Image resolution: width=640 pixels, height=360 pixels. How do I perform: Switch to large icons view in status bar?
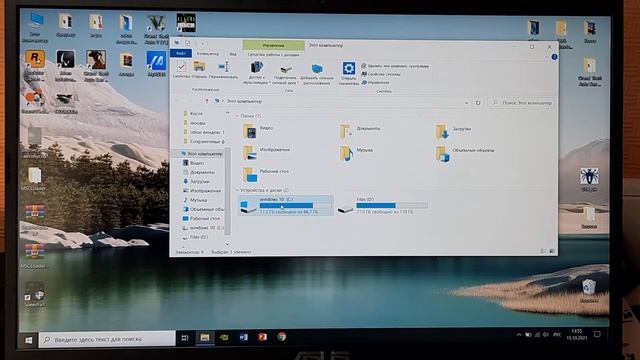pos(551,251)
